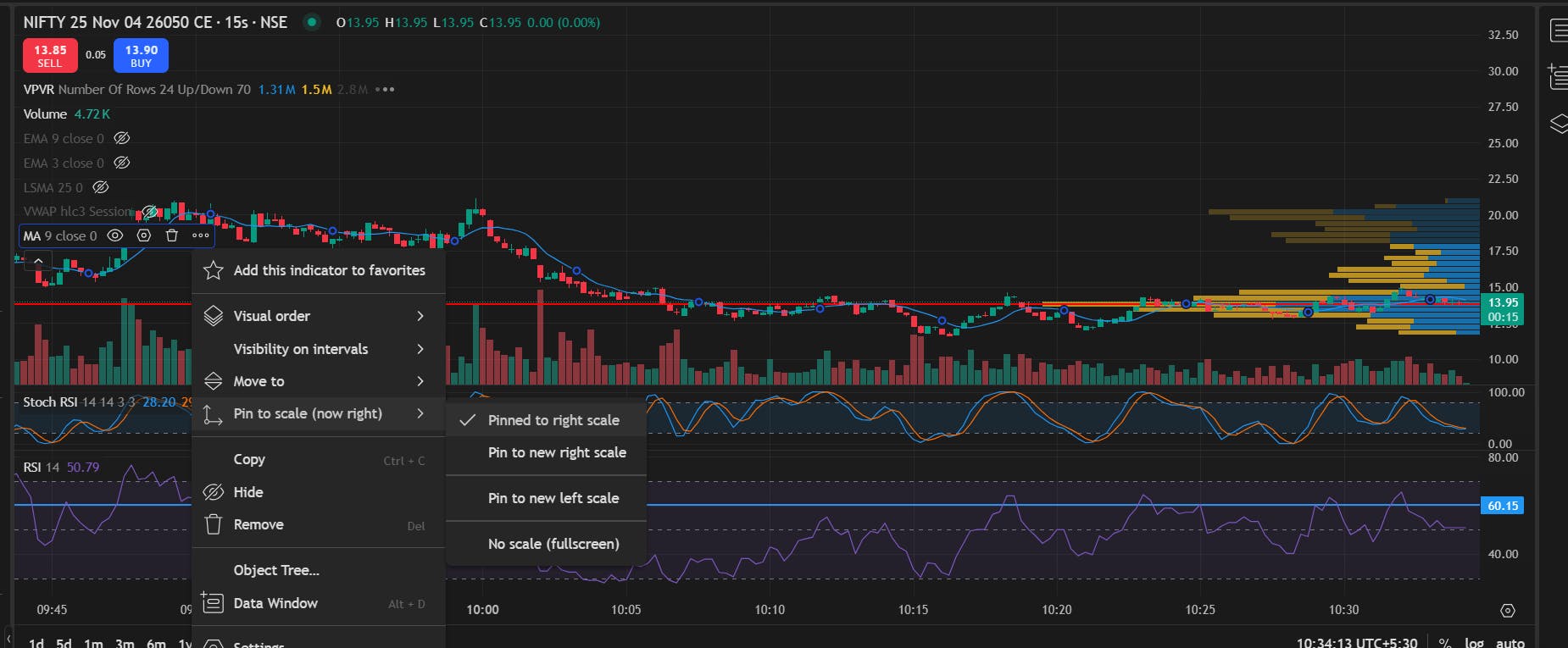Screen dimensions: 1568x648
Task: Show hidden EMA 9 close indicator
Action: (x=122, y=138)
